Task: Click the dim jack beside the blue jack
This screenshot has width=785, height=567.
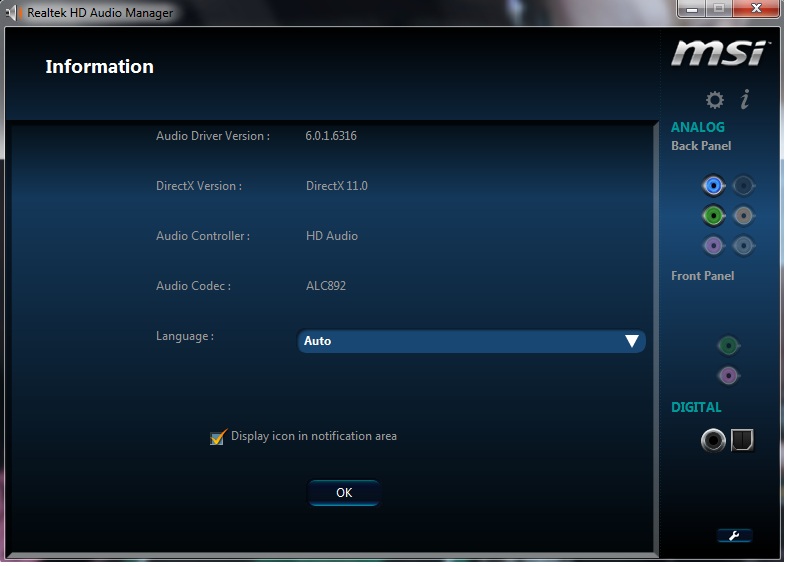Action: tap(743, 186)
